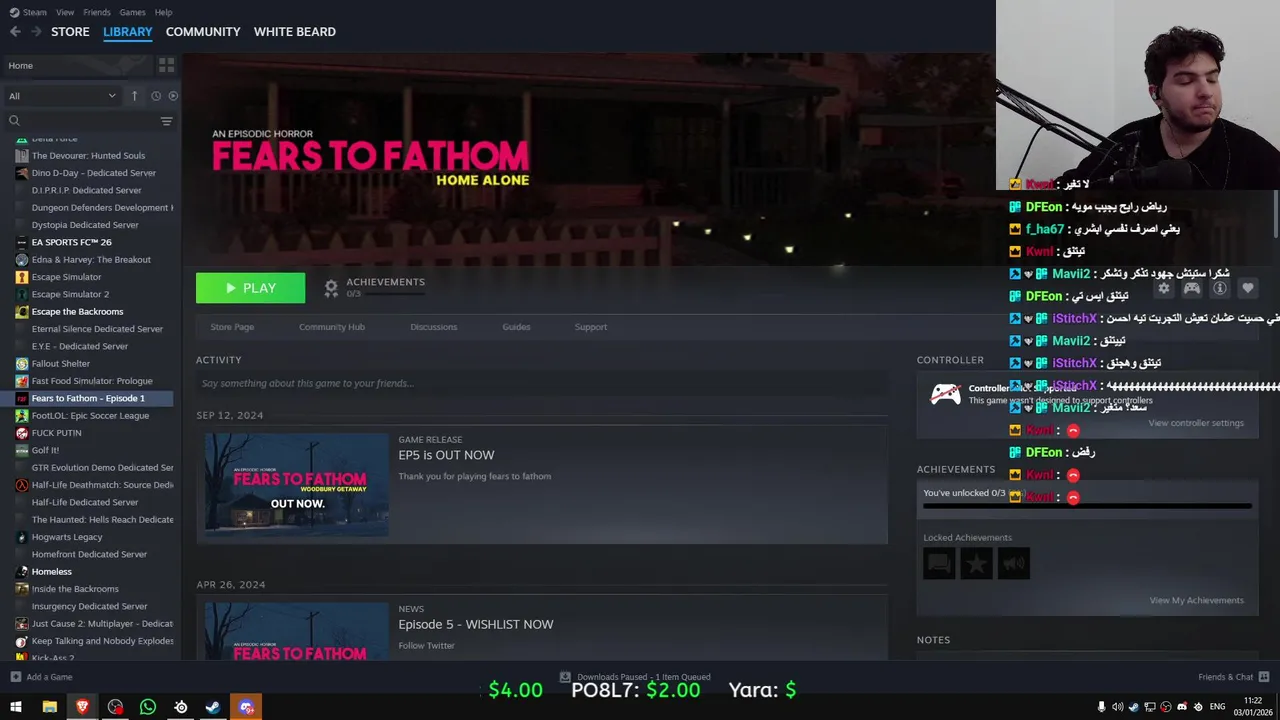This screenshot has height=720, width=1280.
Task: Toggle microphone icon in system tray
Action: 1101,707
